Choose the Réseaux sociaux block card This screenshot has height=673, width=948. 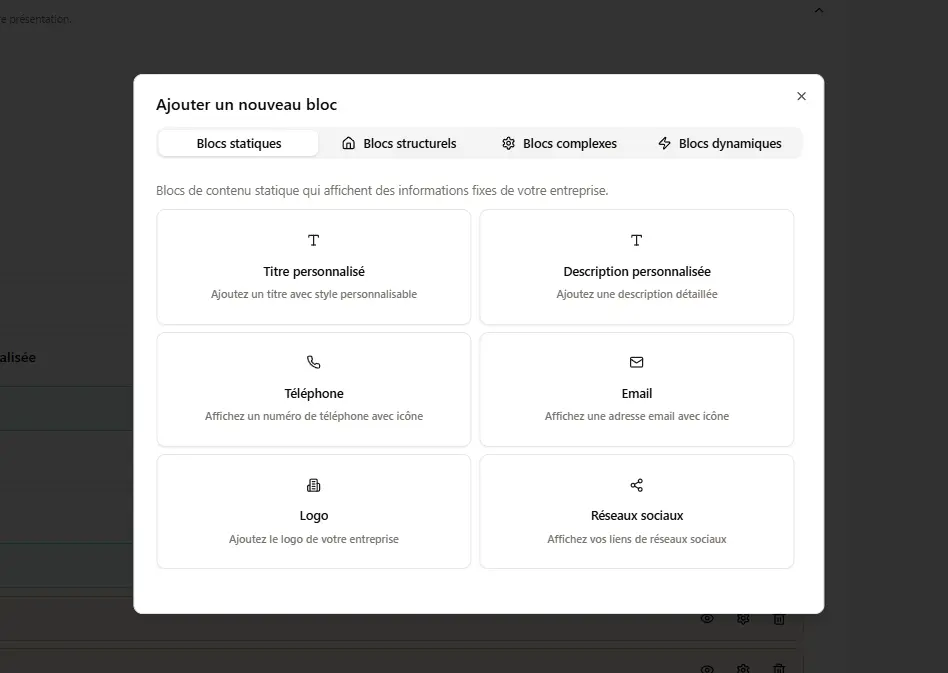[637, 512]
